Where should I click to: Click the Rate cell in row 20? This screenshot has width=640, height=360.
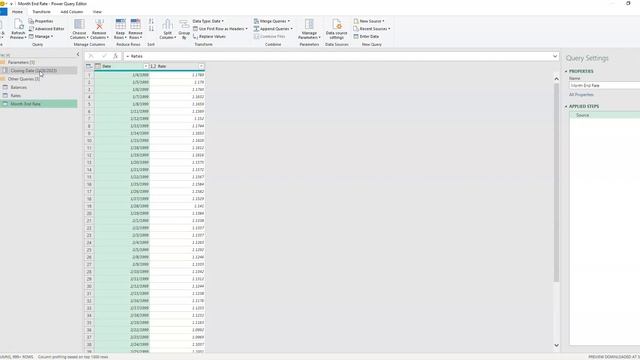pos(177,213)
